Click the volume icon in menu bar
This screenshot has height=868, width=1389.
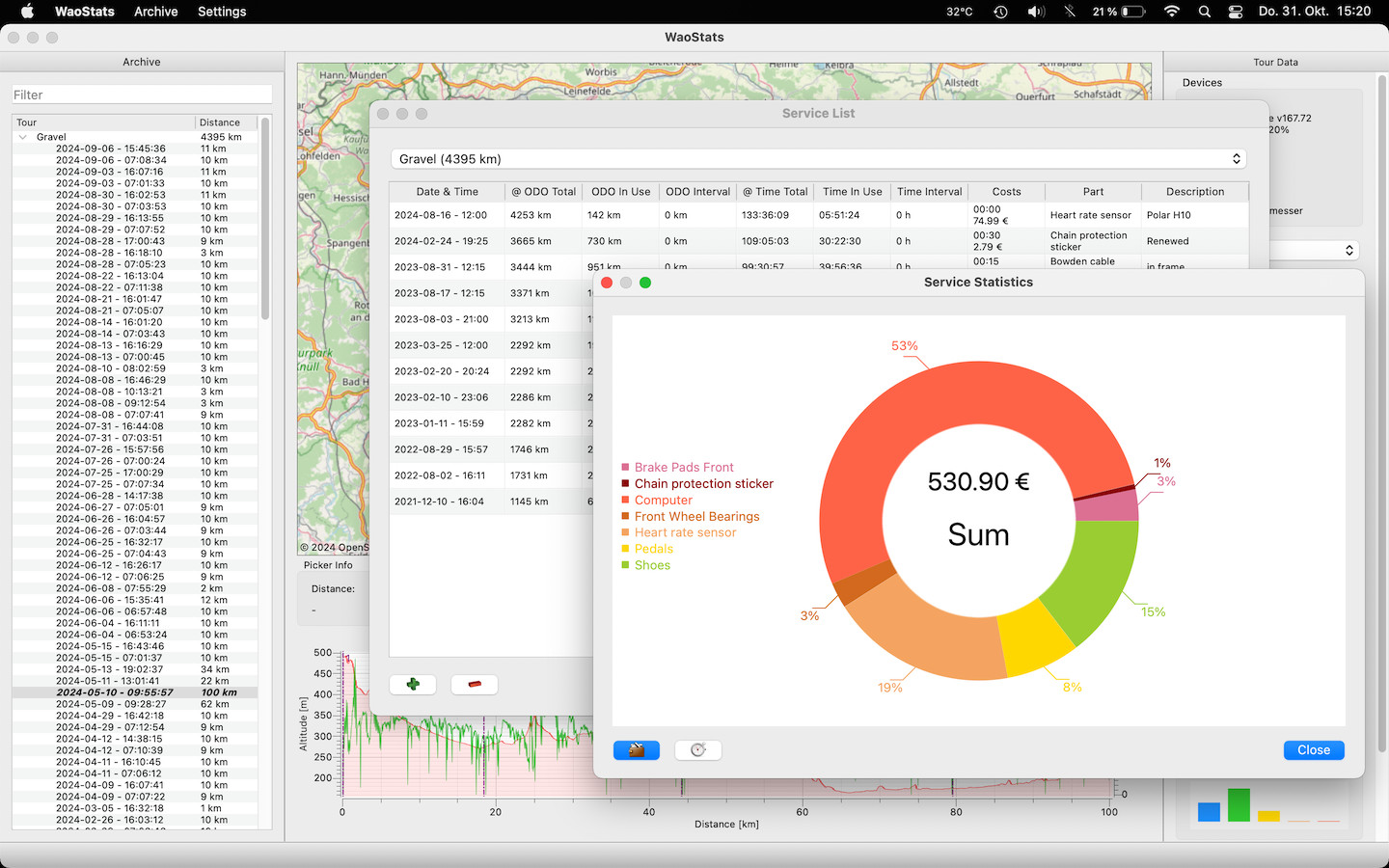1036,12
